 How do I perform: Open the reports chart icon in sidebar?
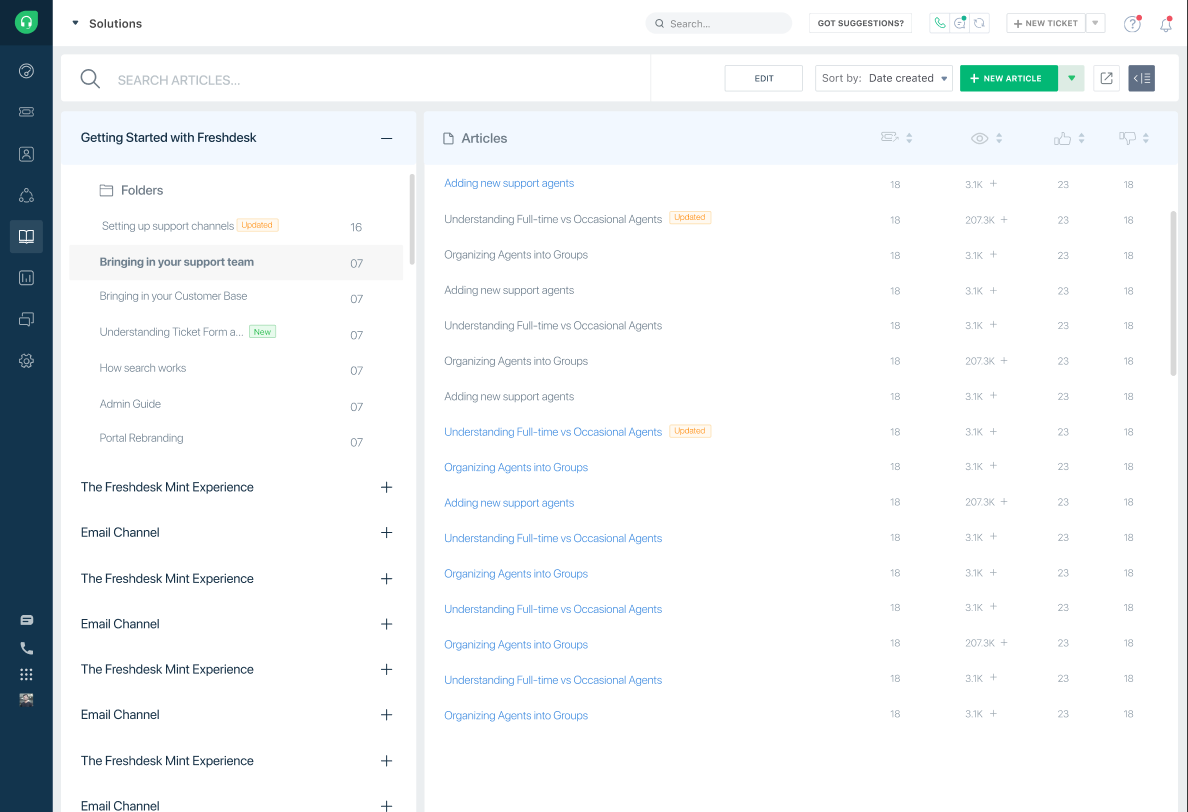(x=27, y=278)
